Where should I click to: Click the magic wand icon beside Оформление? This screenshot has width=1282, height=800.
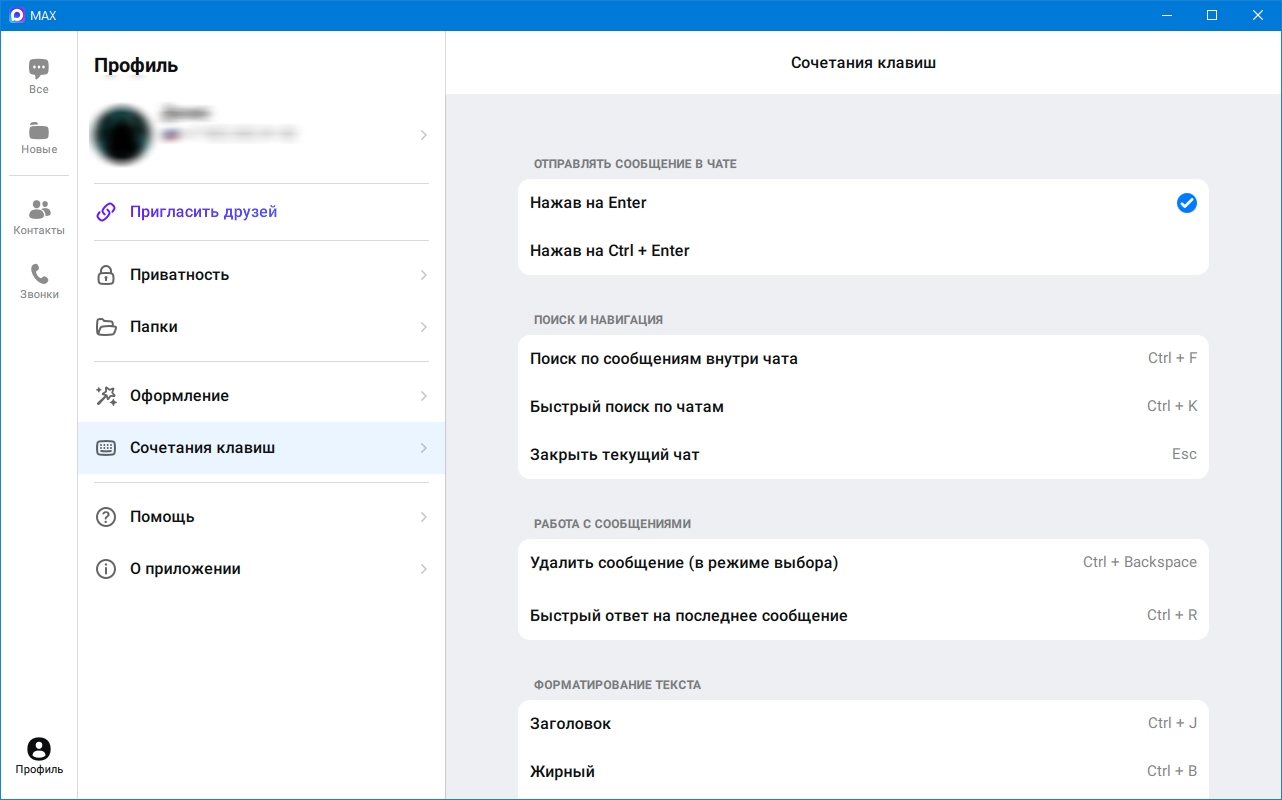point(106,396)
